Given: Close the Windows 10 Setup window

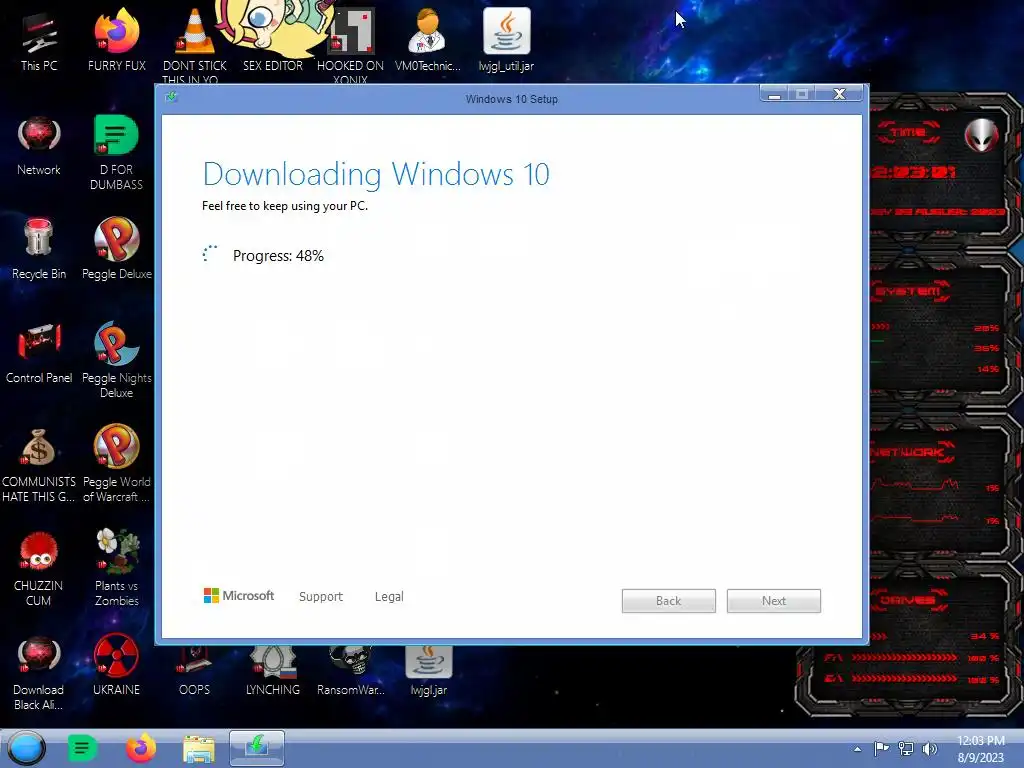Looking at the screenshot, I should (x=840, y=94).
